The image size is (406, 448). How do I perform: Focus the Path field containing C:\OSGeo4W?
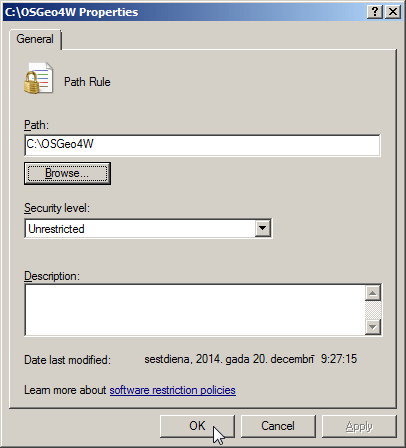202,145
